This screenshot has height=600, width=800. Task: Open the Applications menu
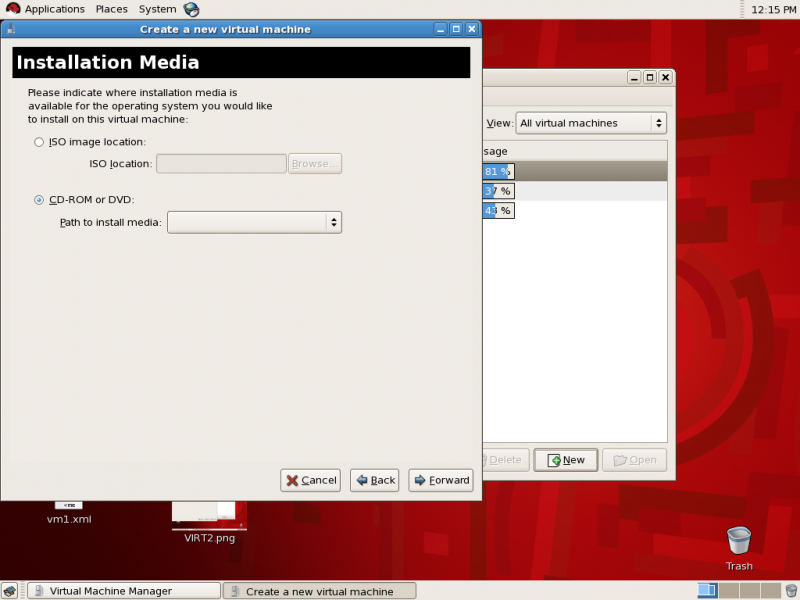point(55,9)
